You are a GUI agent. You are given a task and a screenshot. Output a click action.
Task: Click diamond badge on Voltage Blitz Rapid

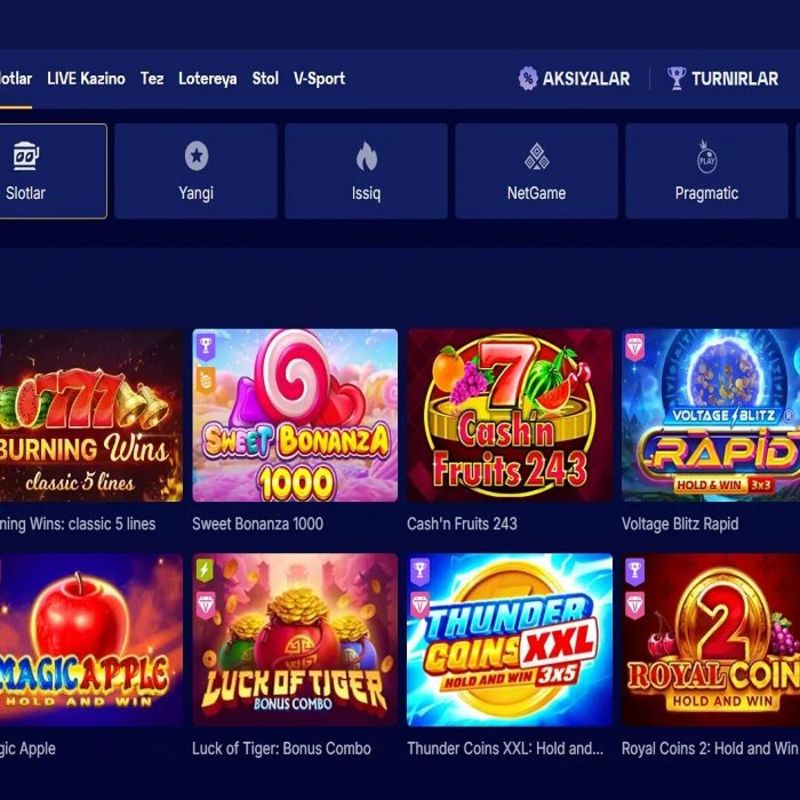pyautogui.click(x=635, y=347)
